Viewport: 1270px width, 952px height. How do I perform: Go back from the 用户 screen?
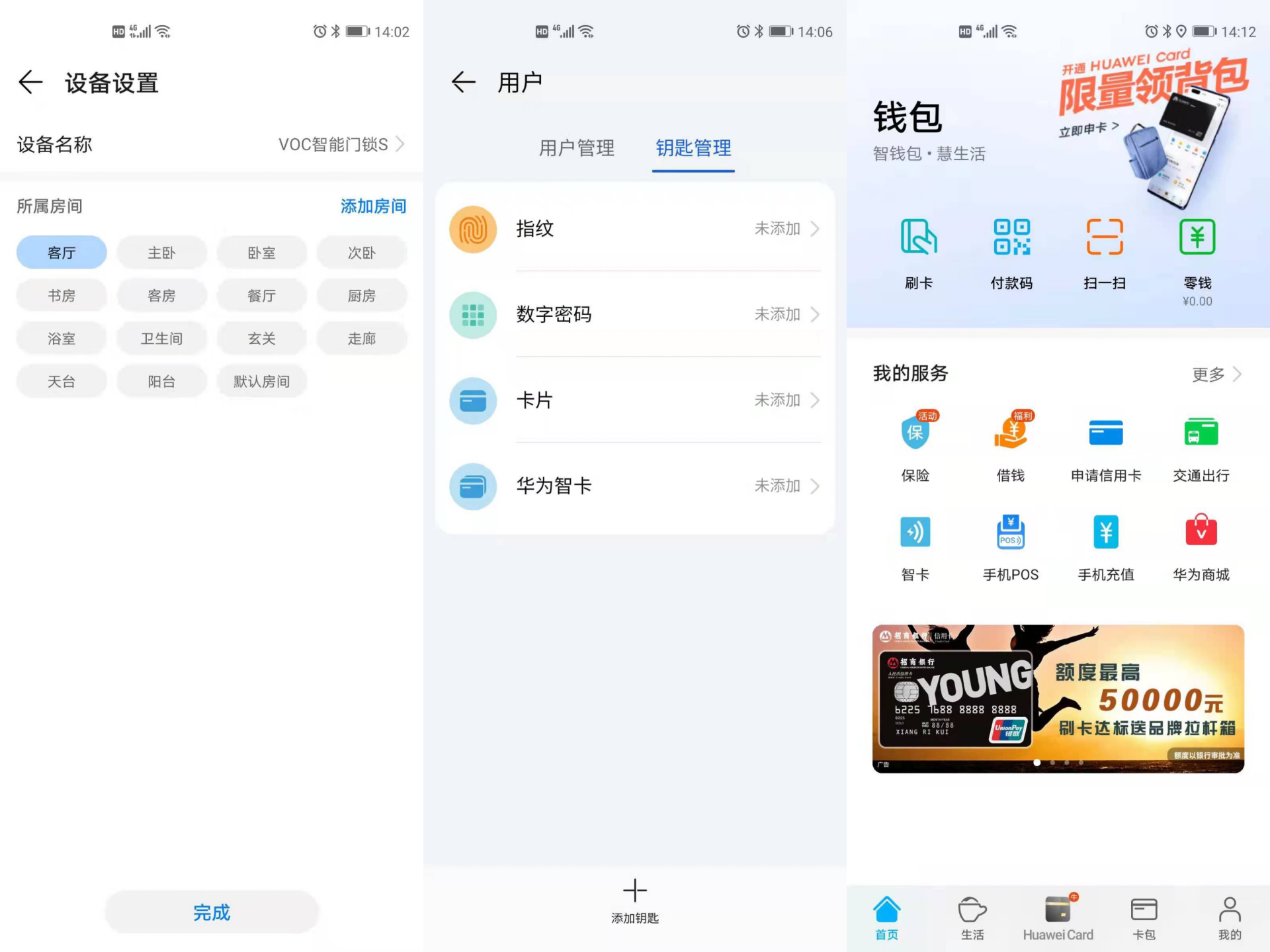coord(463,82)
